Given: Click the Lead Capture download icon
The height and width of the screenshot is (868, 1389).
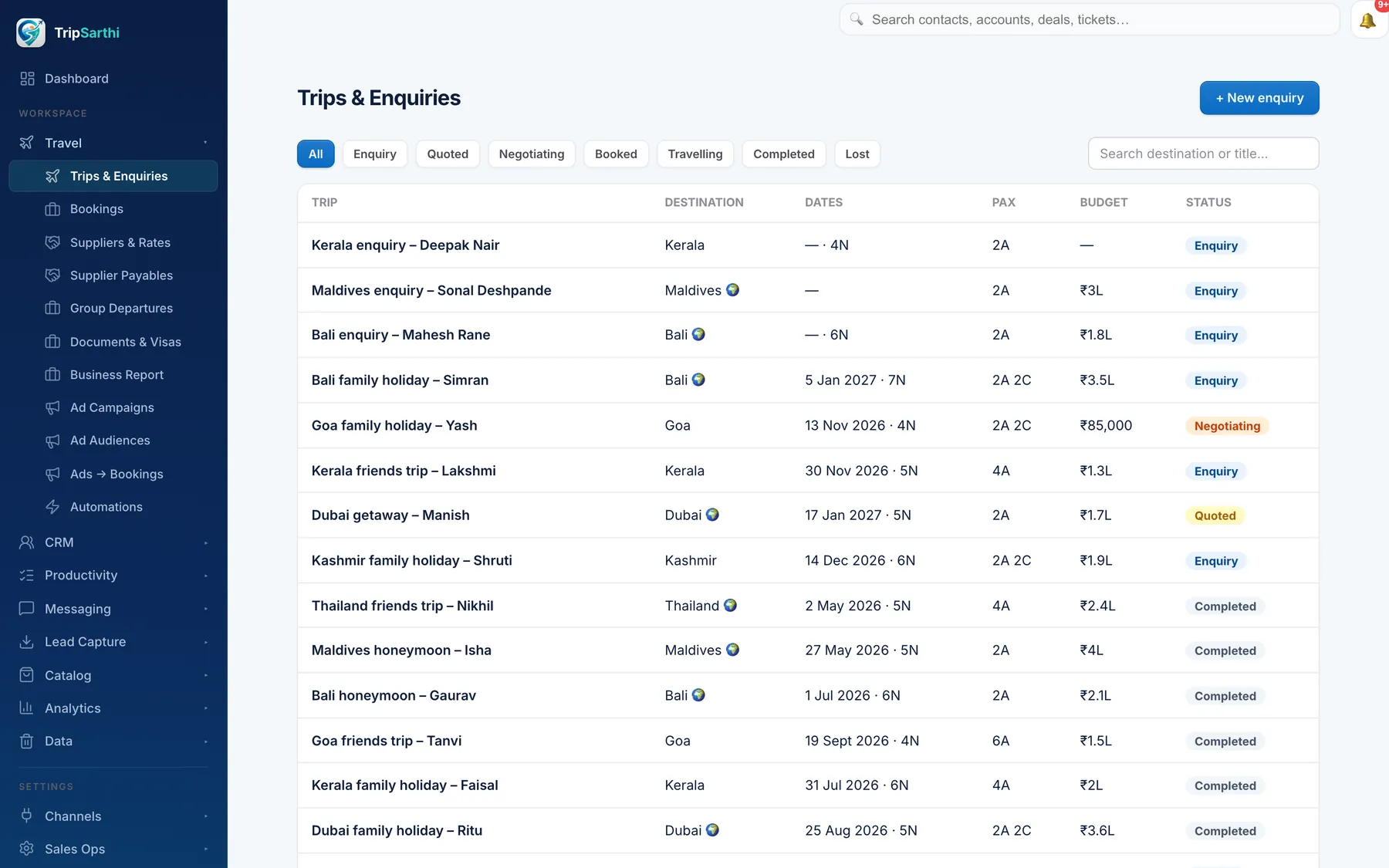Looking at the screenshot, I should [x=26, y=642].
